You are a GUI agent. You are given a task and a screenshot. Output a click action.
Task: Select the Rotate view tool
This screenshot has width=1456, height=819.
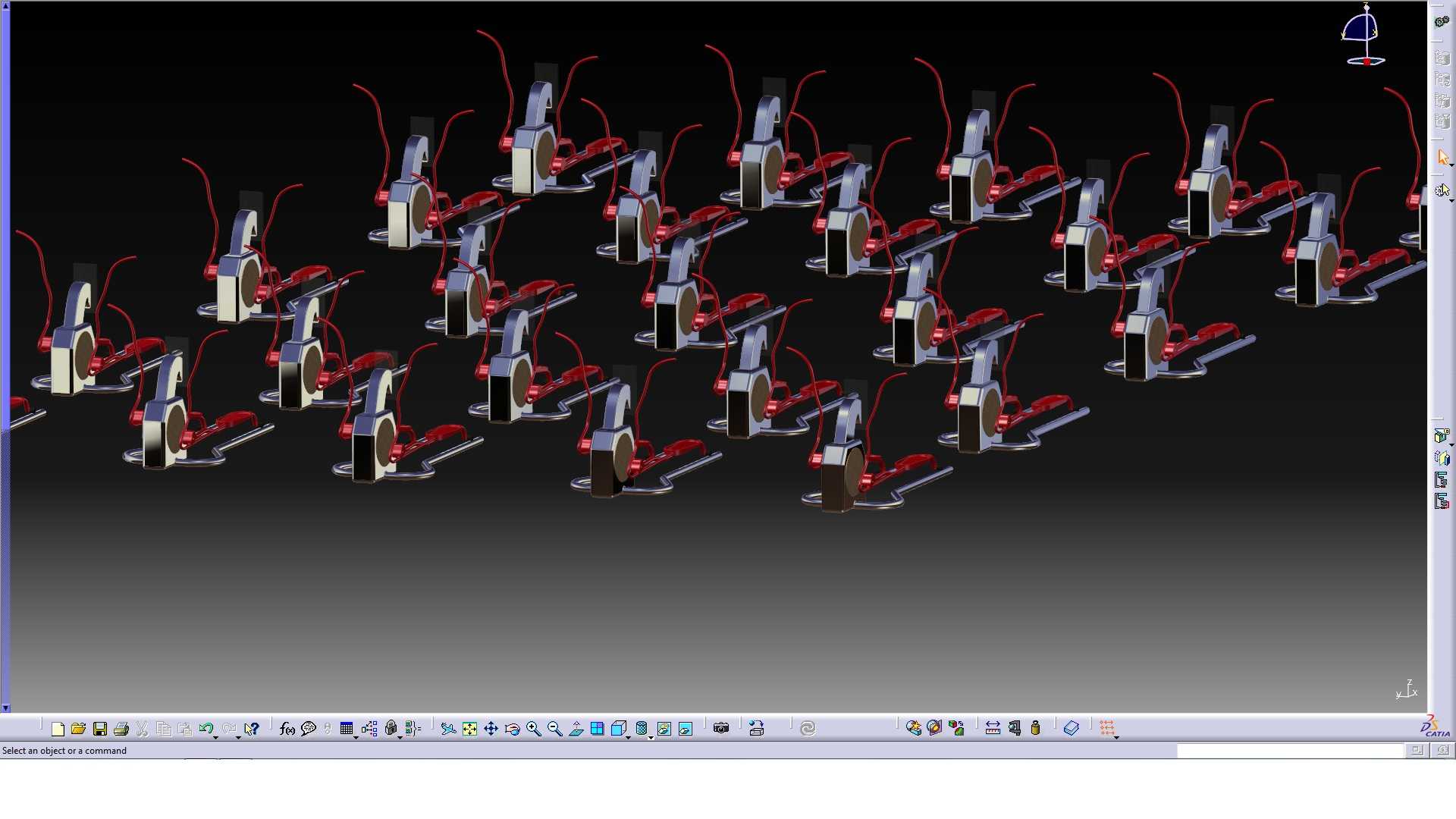512,729
